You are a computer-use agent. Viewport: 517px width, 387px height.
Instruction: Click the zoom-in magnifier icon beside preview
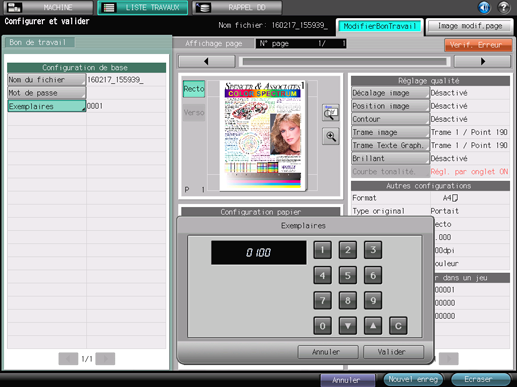331,136
